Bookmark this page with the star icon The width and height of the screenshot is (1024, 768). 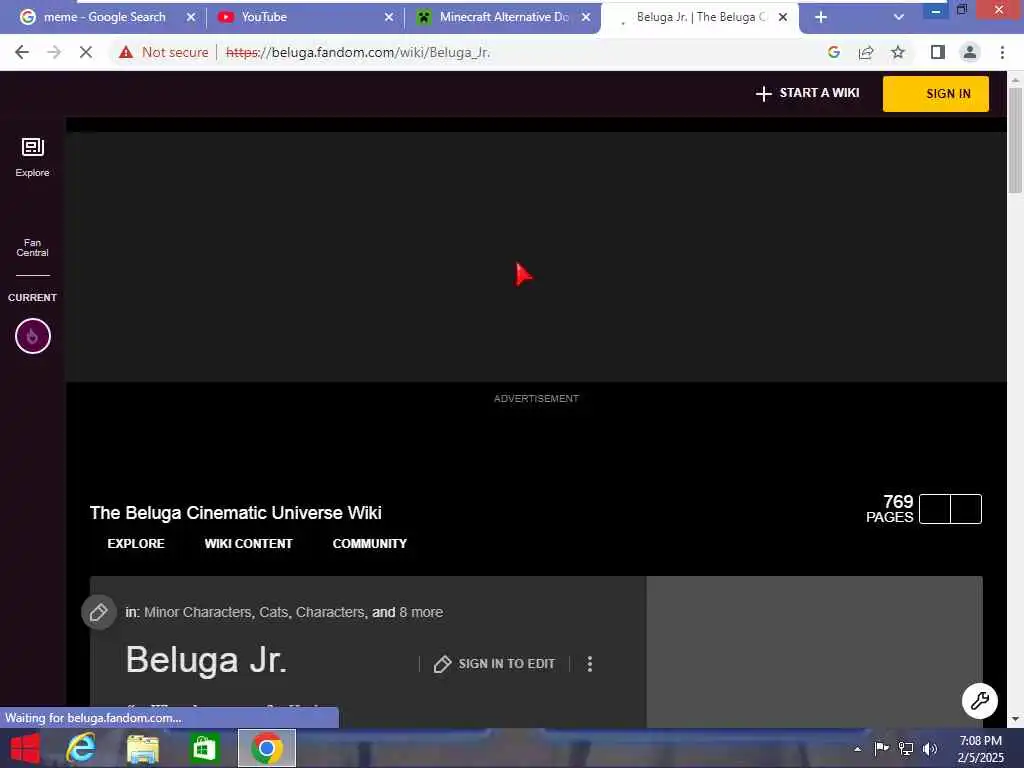point(898,52)
